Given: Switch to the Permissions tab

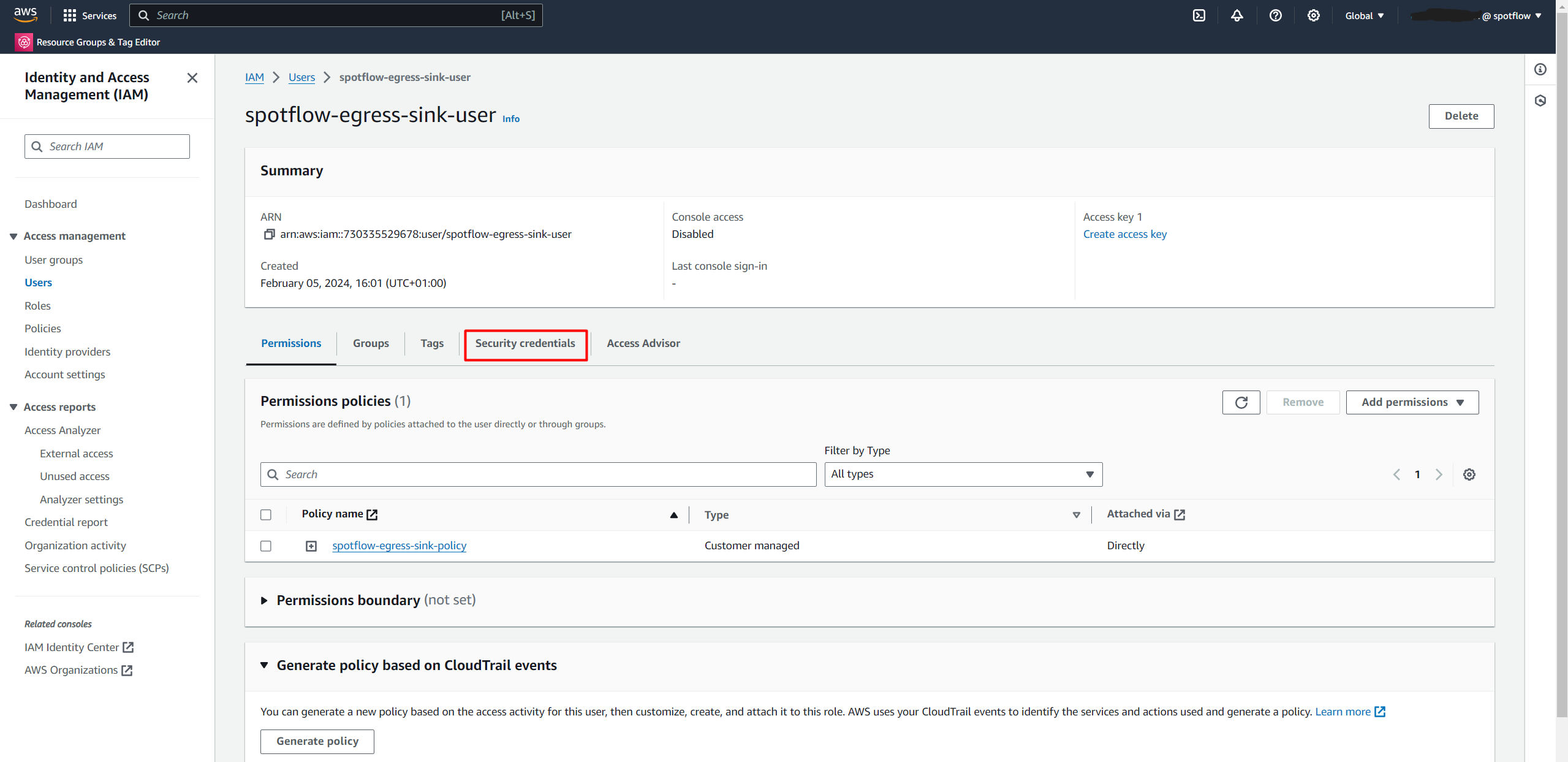Looking at the screenshot, I should tap(291, 343).
